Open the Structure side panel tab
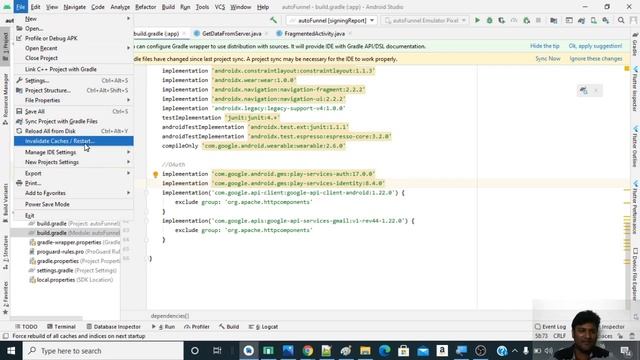 point(5,253)
